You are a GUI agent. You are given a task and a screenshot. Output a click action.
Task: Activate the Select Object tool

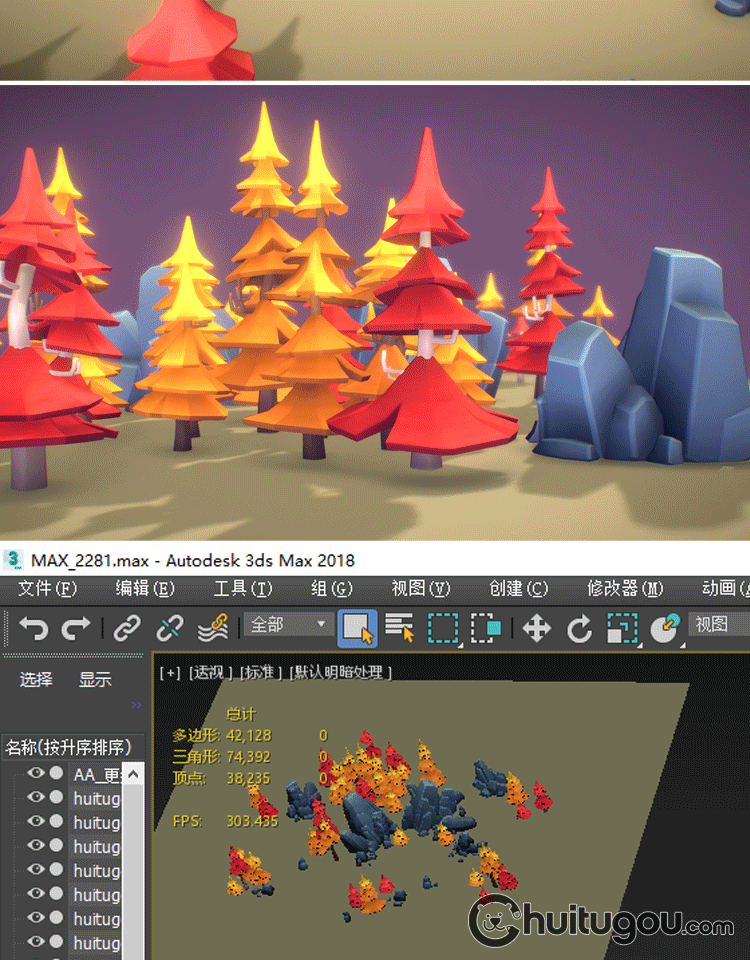[x=357, y=628]
